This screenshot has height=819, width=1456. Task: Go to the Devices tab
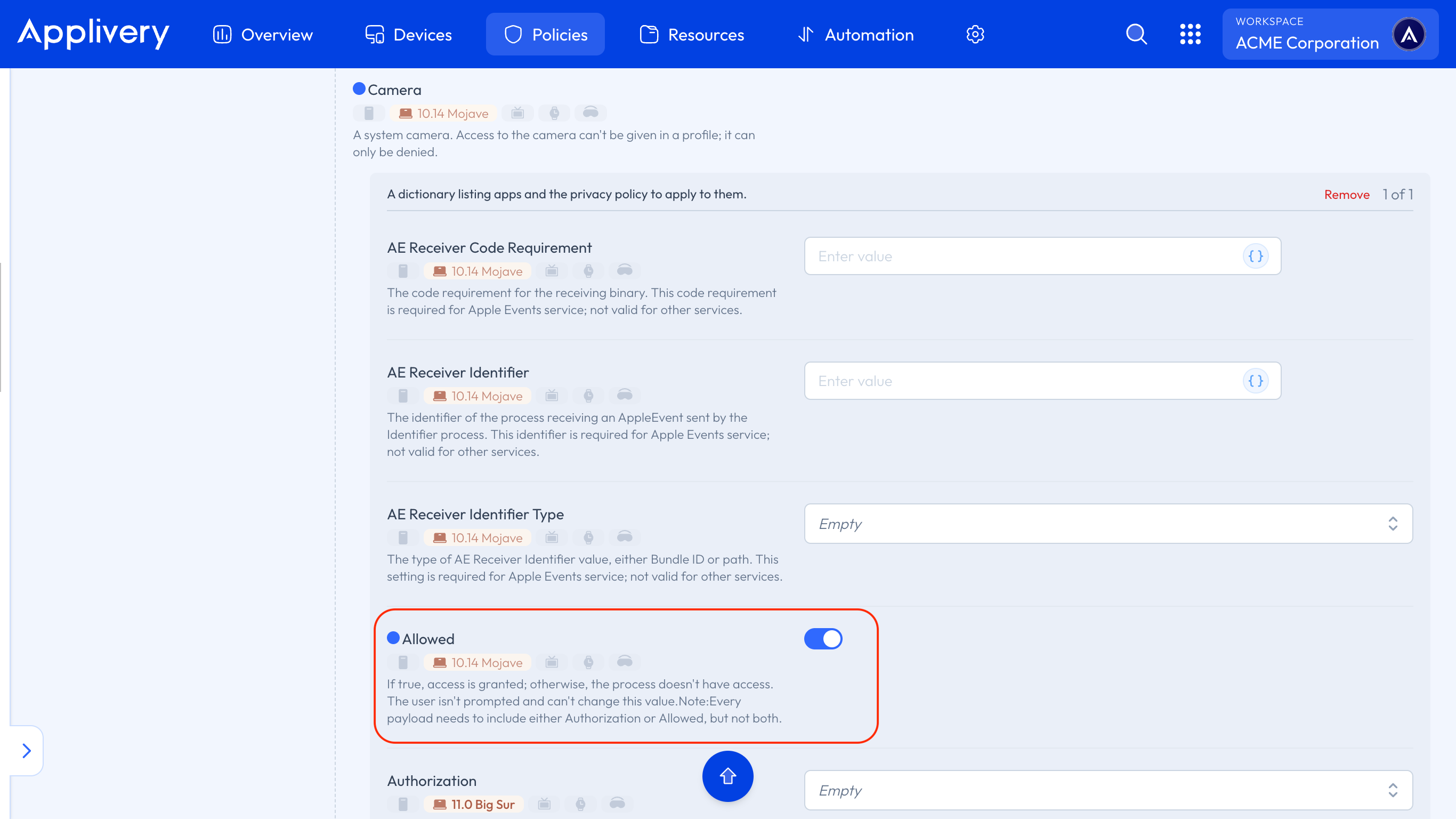(409, 35)
